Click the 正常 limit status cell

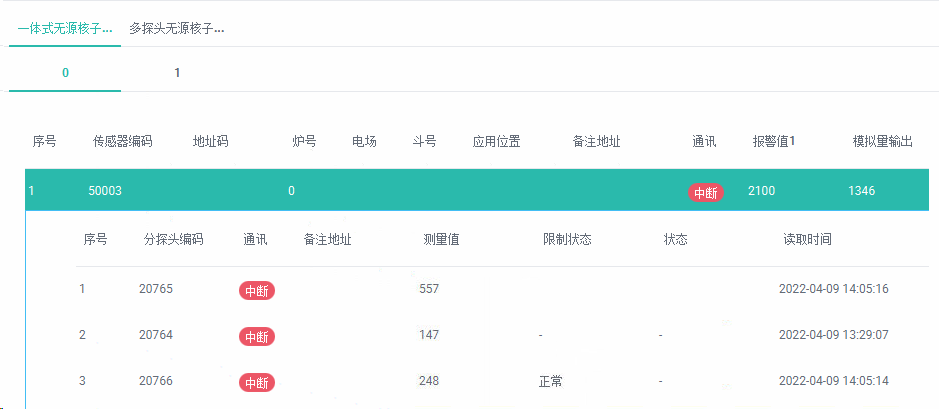pyautogui.click(x=551, y=381)
